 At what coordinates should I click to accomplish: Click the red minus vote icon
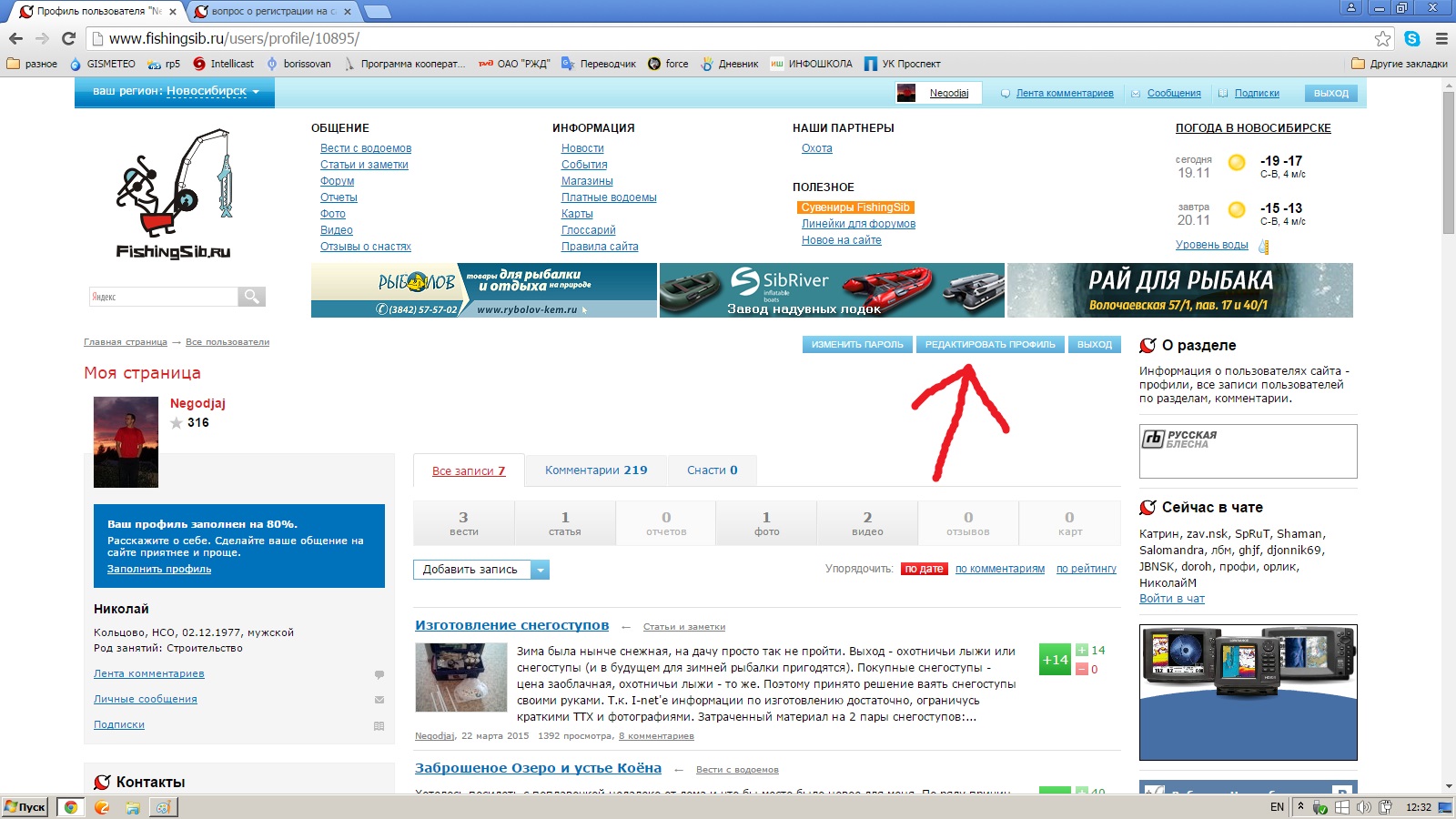click(x=1081, y=669)
